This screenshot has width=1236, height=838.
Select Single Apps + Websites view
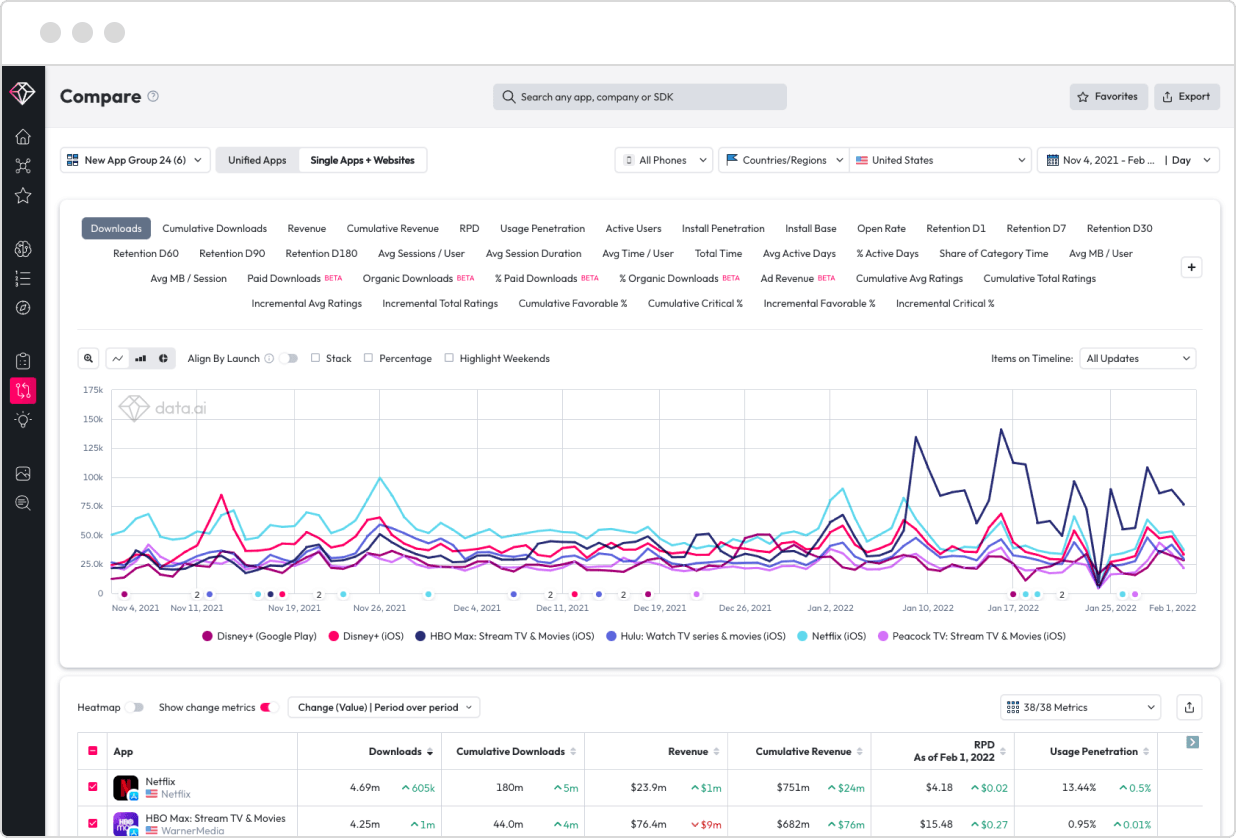tap(362, 160)
